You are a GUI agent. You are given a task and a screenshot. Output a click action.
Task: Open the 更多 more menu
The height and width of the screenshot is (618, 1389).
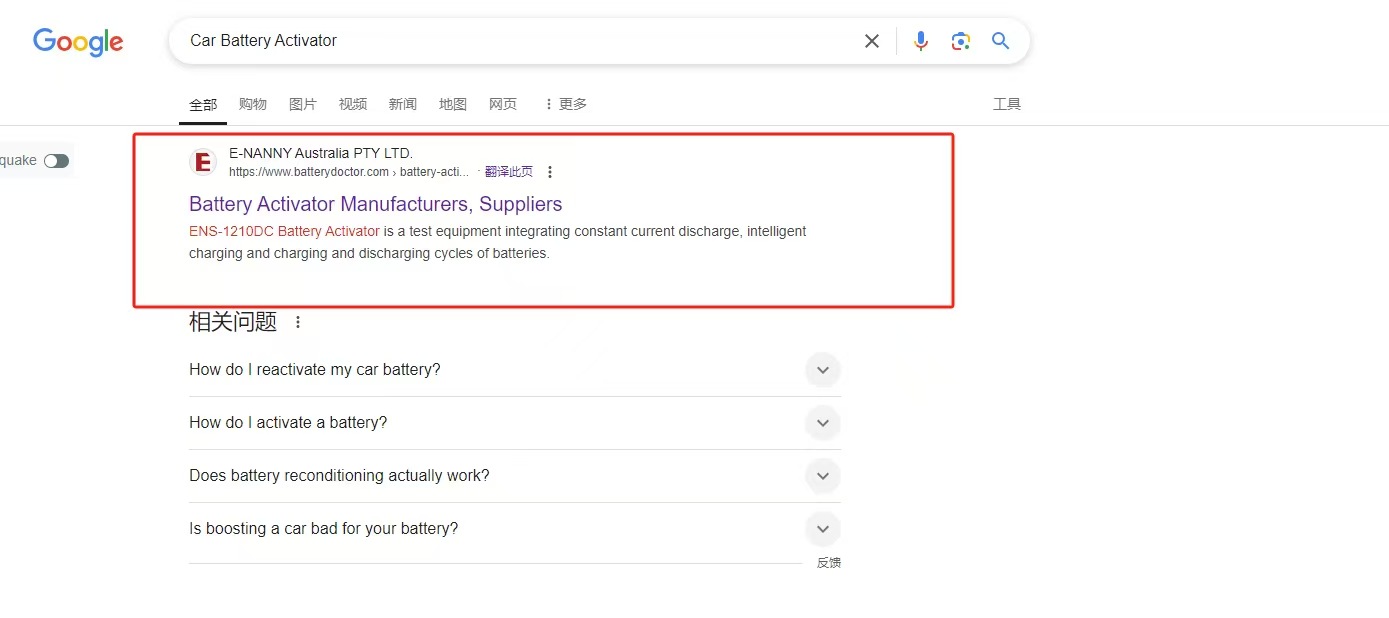(x=565, y=104)
